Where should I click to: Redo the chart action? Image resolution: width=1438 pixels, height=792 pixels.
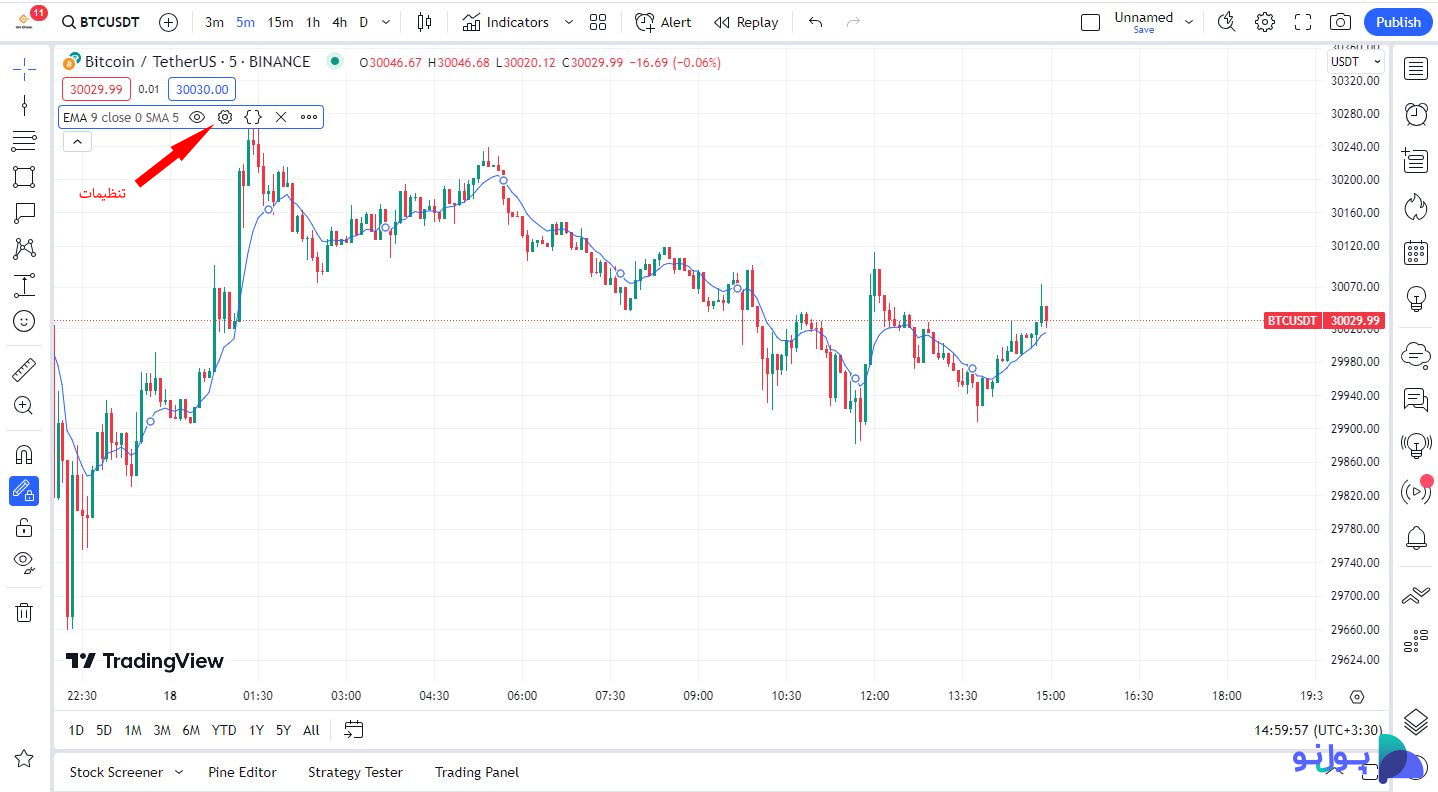[x=853, y=22]
